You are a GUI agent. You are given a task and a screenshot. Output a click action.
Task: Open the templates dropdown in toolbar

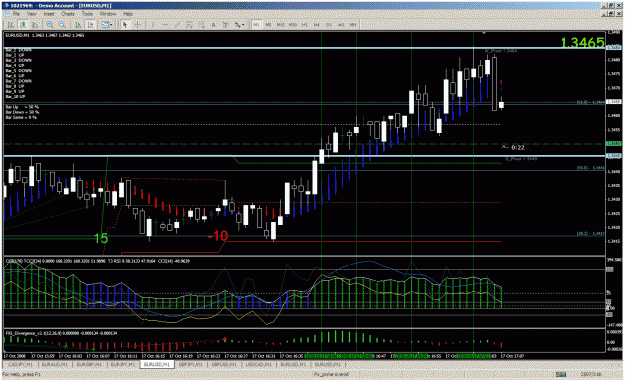coord(106,25)
